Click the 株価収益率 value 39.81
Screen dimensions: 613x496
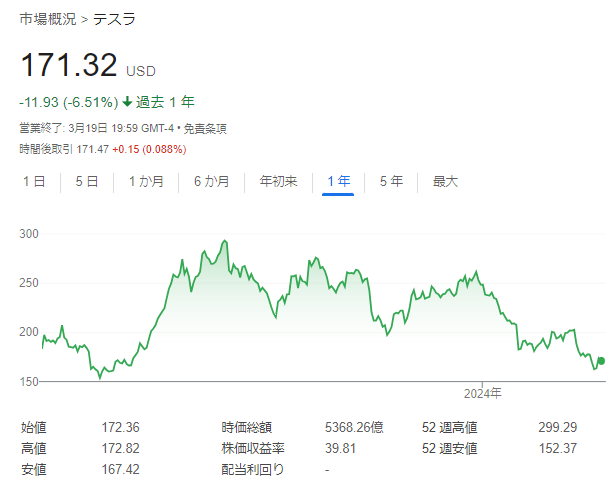coord(340,448)
